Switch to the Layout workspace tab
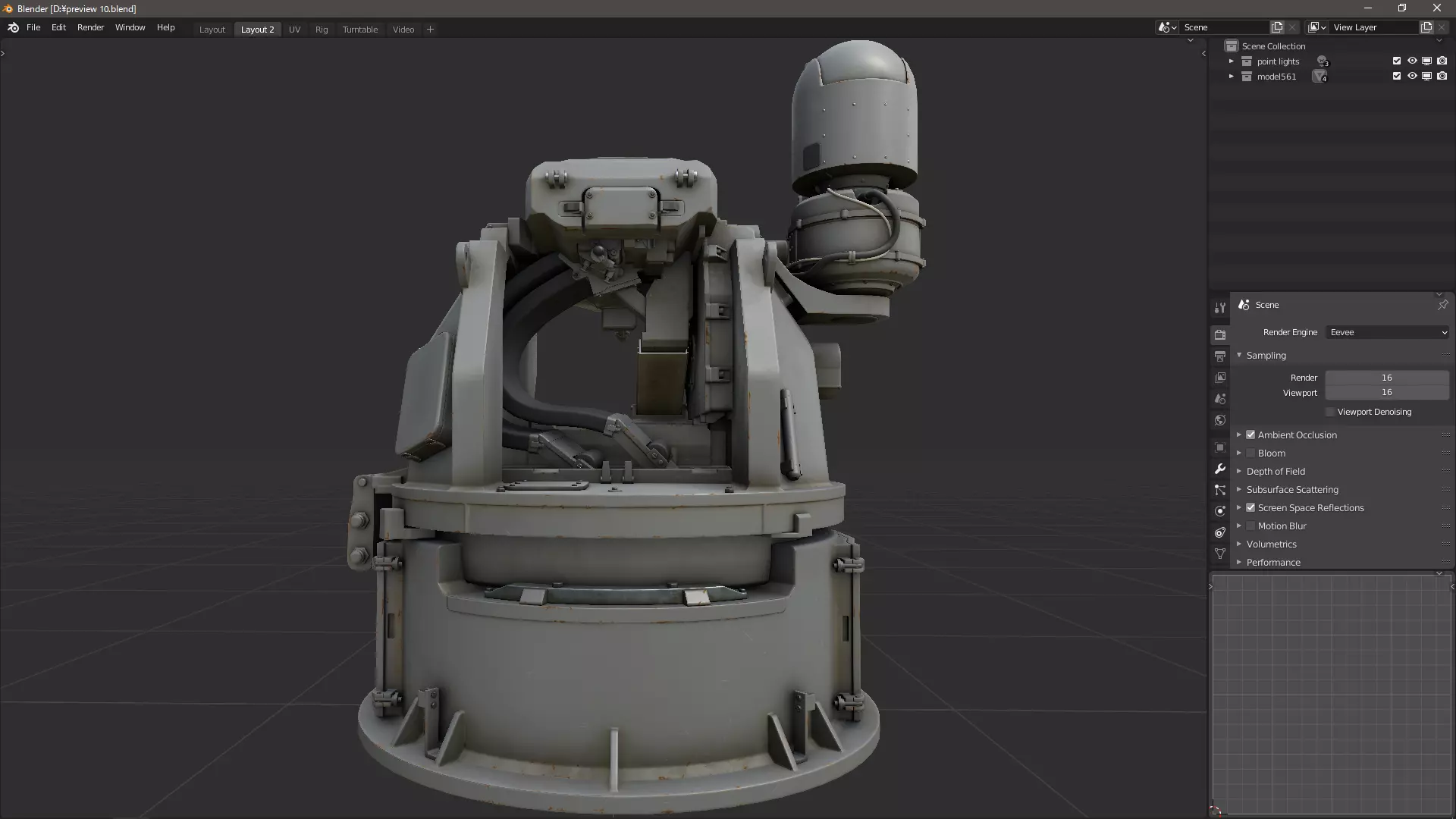 212,30
